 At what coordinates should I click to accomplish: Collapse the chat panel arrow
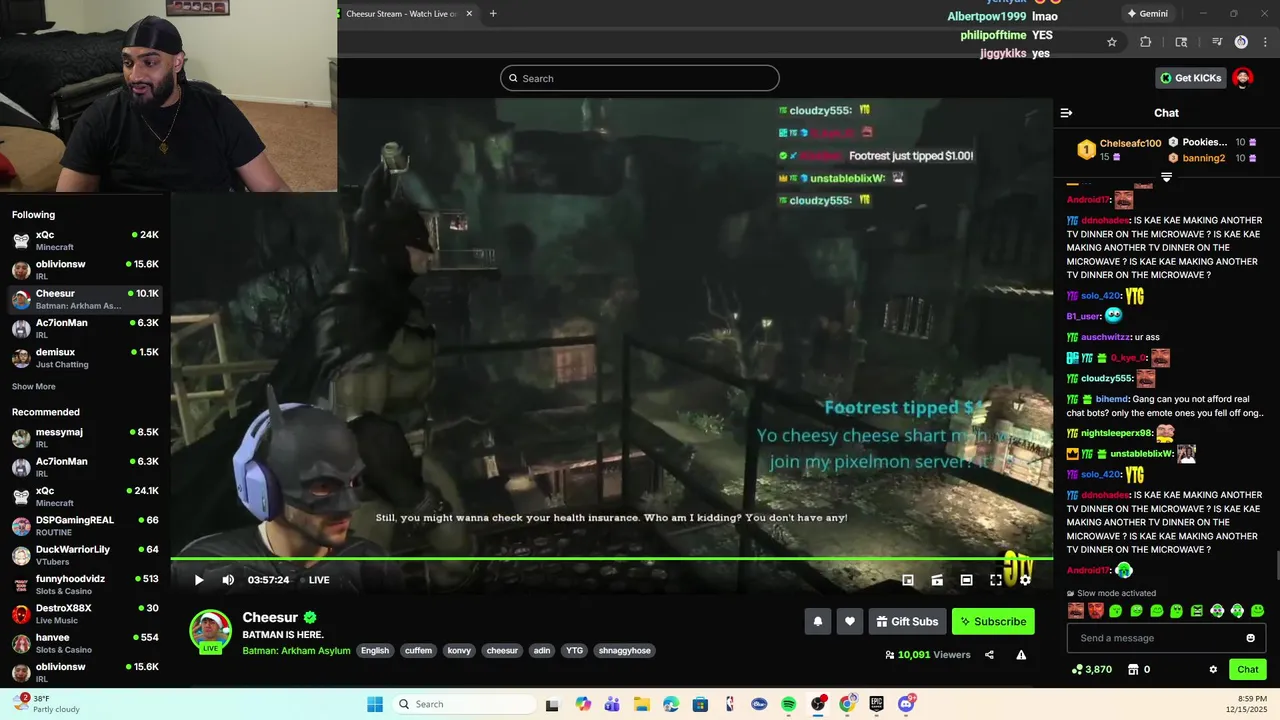[1066, 113]
